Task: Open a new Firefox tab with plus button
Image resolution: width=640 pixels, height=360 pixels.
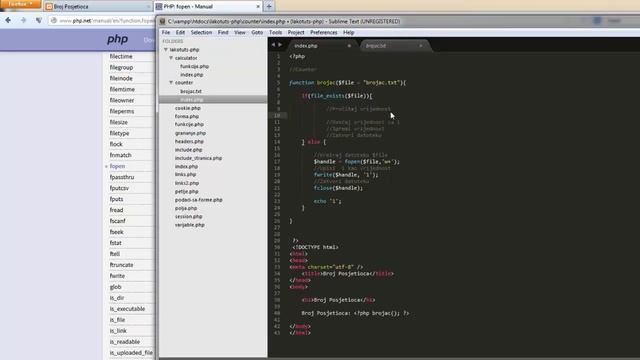Action: coord(269,7)
